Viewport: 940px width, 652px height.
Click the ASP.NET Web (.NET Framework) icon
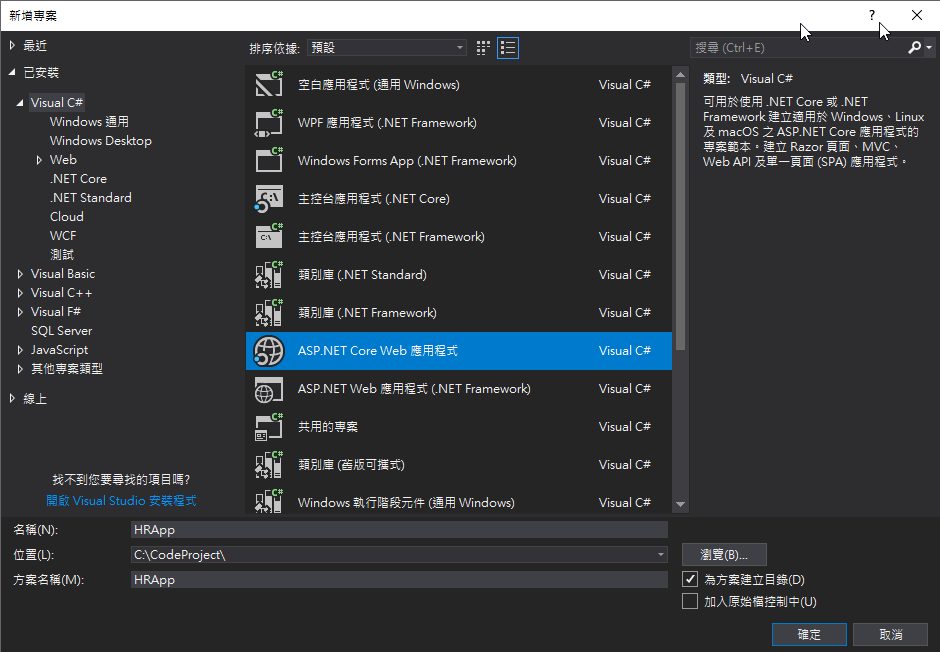tap(269, 389)
